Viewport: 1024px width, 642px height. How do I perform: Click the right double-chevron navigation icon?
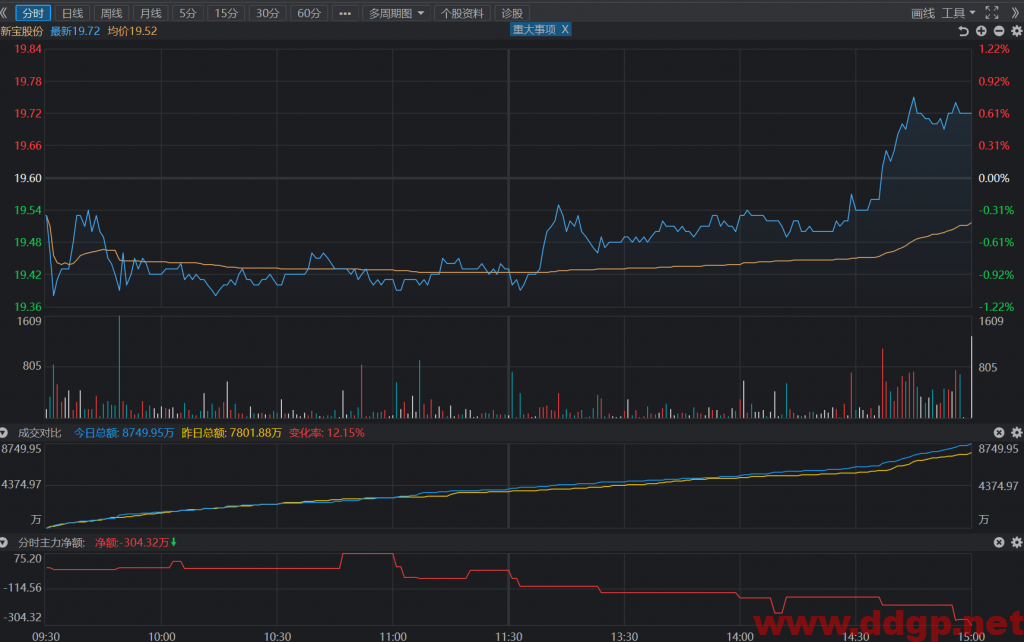[1016, 13]
